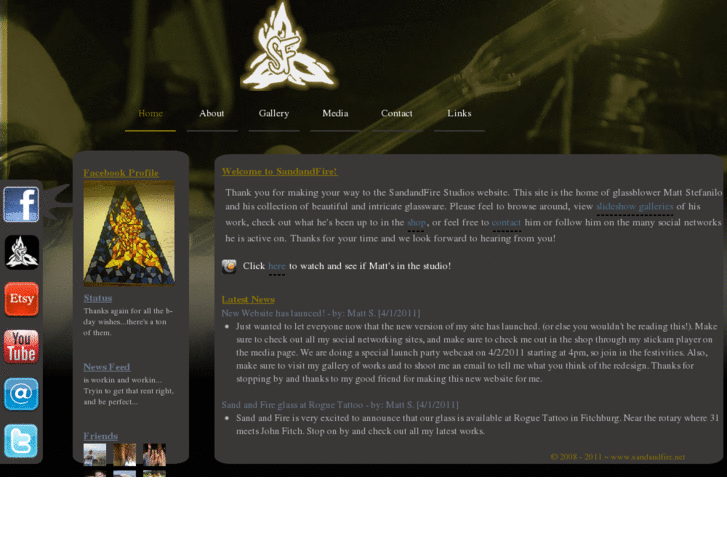Switch to the Contact tab

coord(397,114)
